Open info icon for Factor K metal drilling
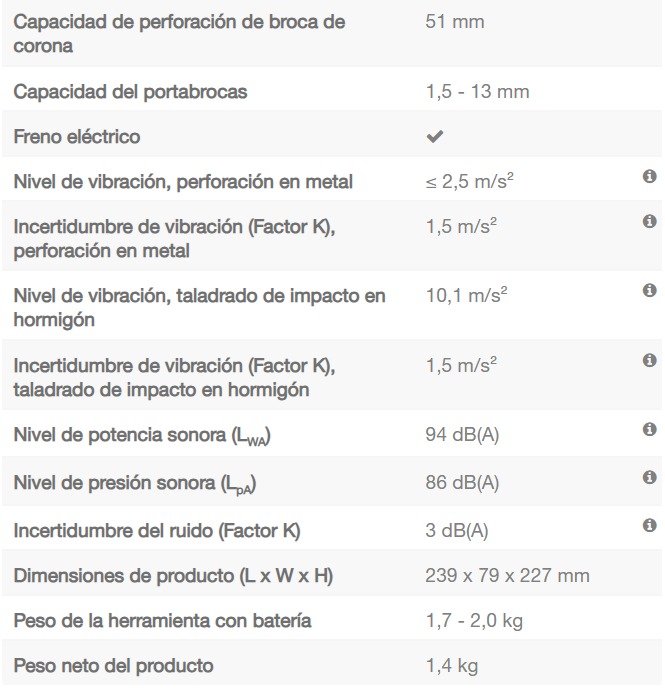Image resolution: width=665 pixels, height=691 pixels. (649, 221)
